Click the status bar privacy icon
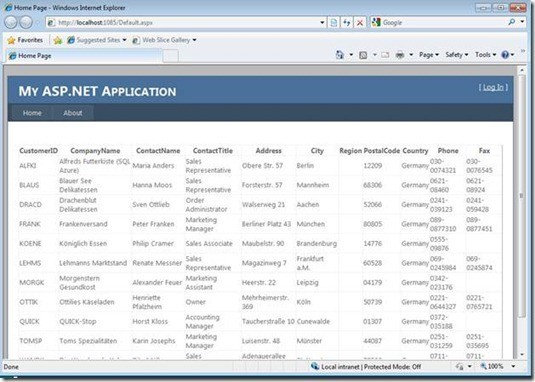Image resolution: width=535 pixels, height=382 pixels. point(460,367)
